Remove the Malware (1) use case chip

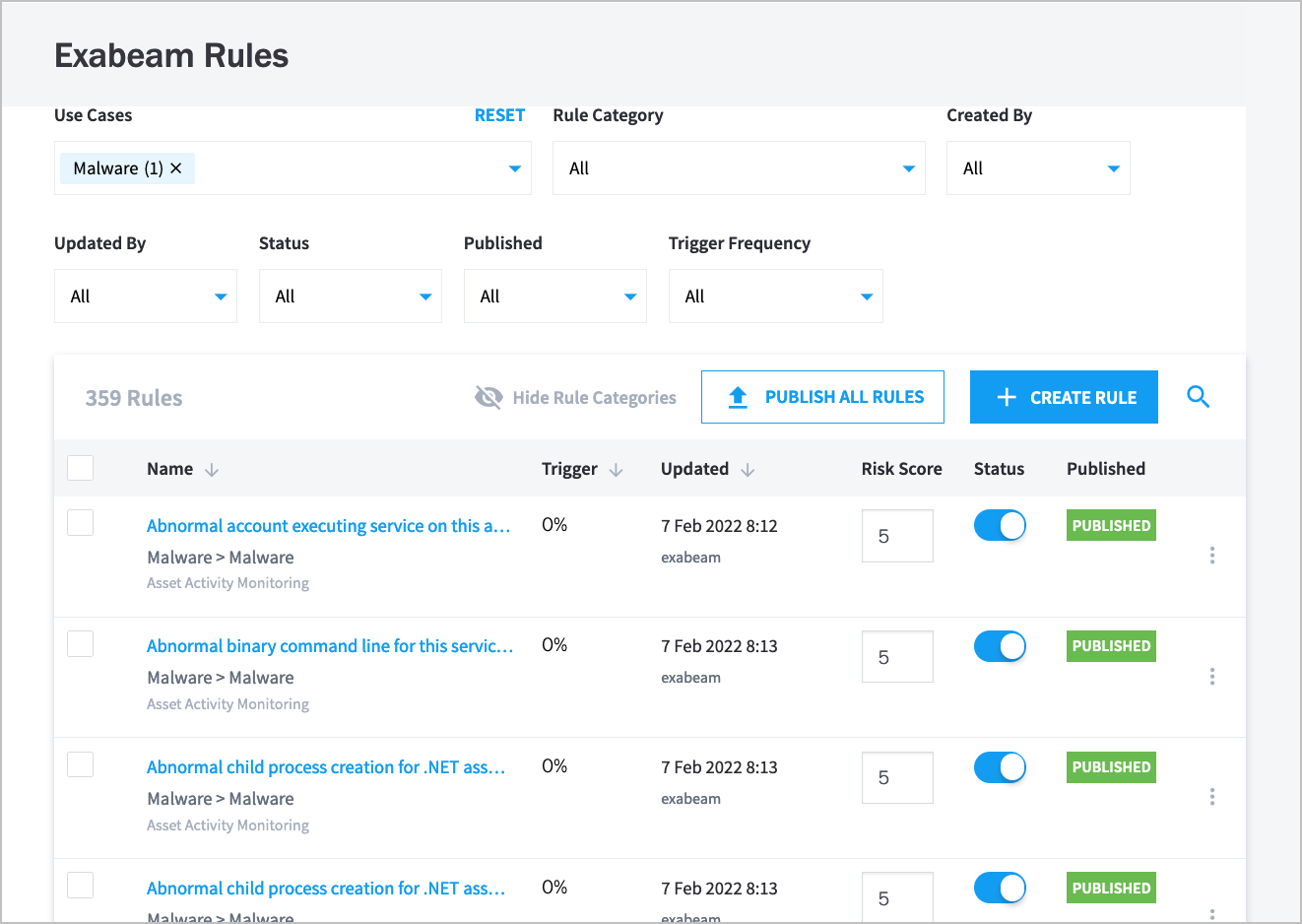(176, 168)
